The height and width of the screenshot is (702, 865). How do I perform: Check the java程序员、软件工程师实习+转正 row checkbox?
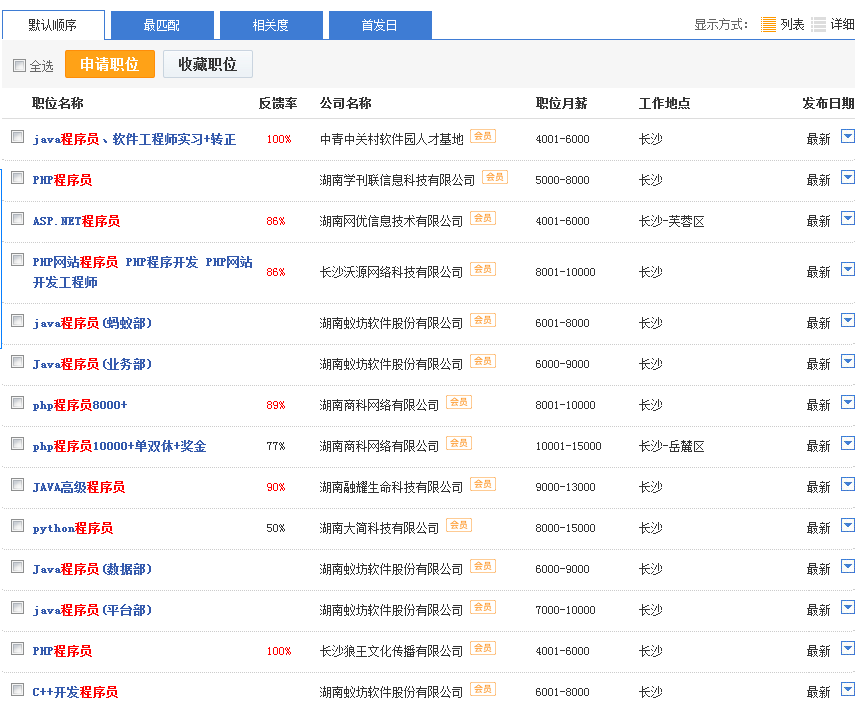click(18, 137)
